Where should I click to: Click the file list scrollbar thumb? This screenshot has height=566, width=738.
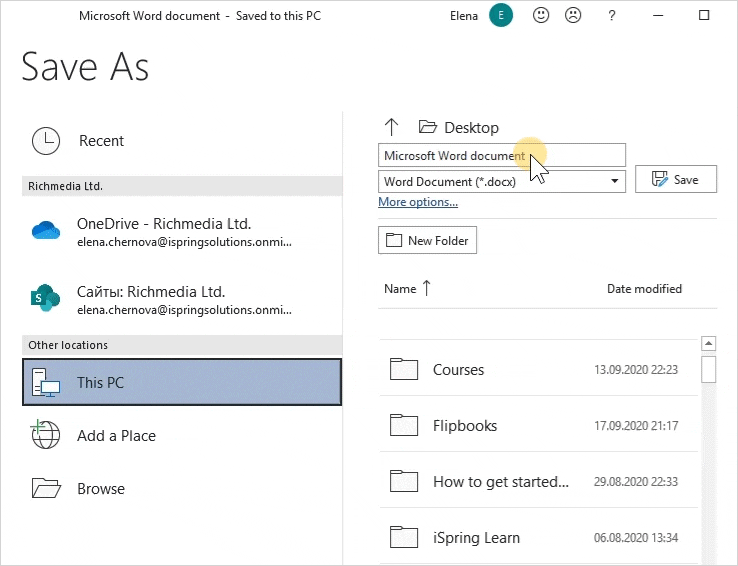click(708, 369)
